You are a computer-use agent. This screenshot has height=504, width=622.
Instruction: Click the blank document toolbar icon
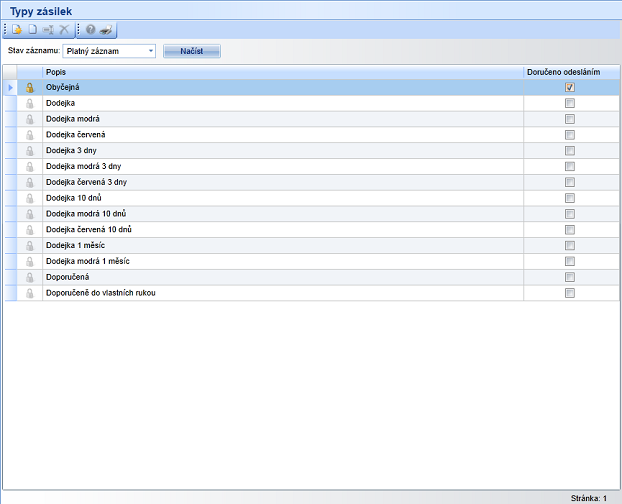point(33,29)
